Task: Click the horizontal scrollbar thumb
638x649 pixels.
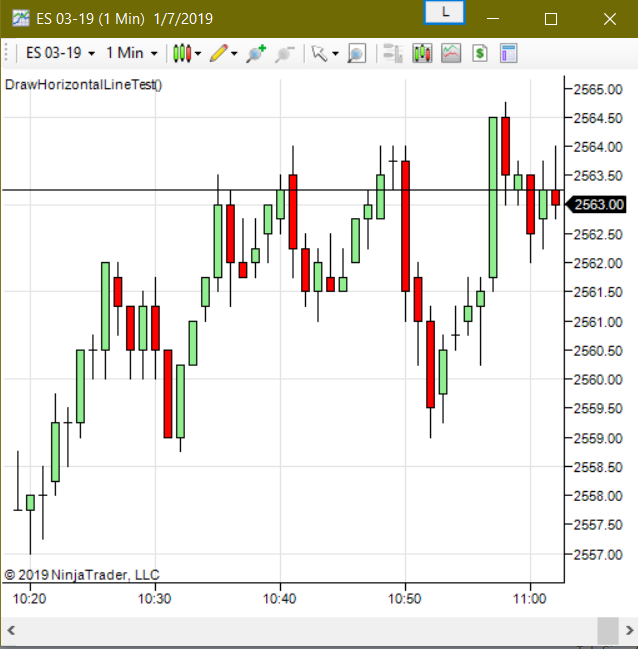Action: pos(608,630)
